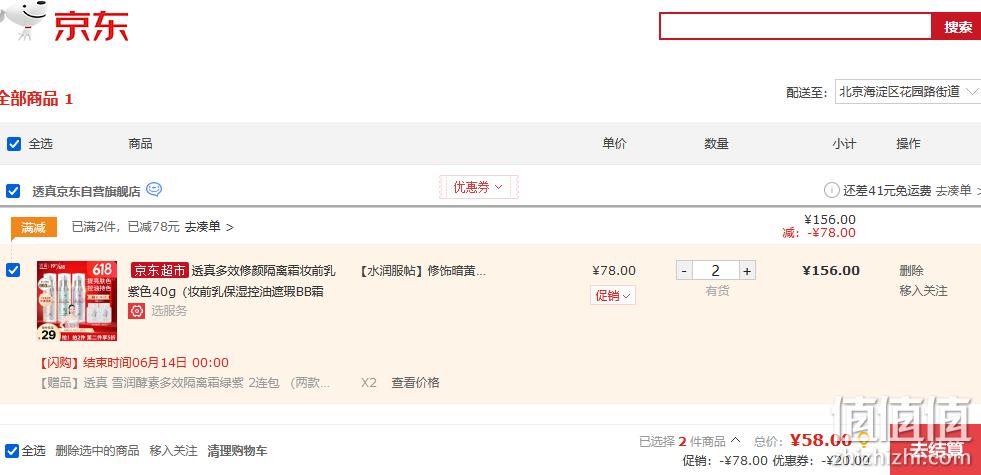Click 去凑单 beside 免运费 notice

958,191
